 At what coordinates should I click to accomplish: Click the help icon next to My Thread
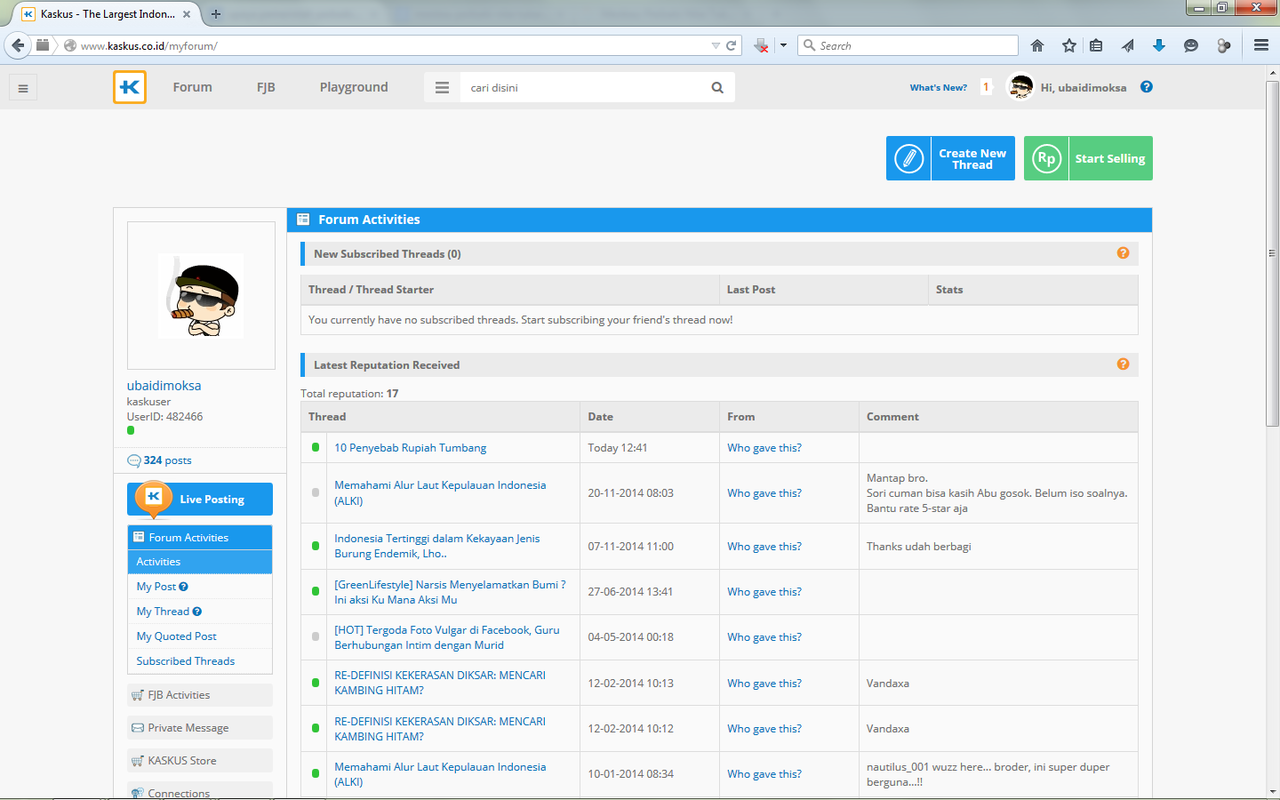[x=197, y=611]
